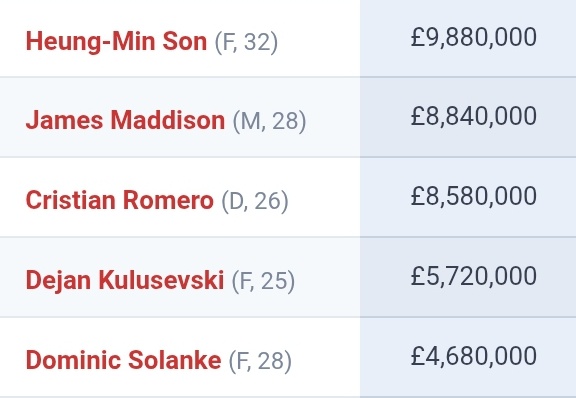Open Dejan Kulusevski player link
The image size is (576, 398).
tap(125, 280)
